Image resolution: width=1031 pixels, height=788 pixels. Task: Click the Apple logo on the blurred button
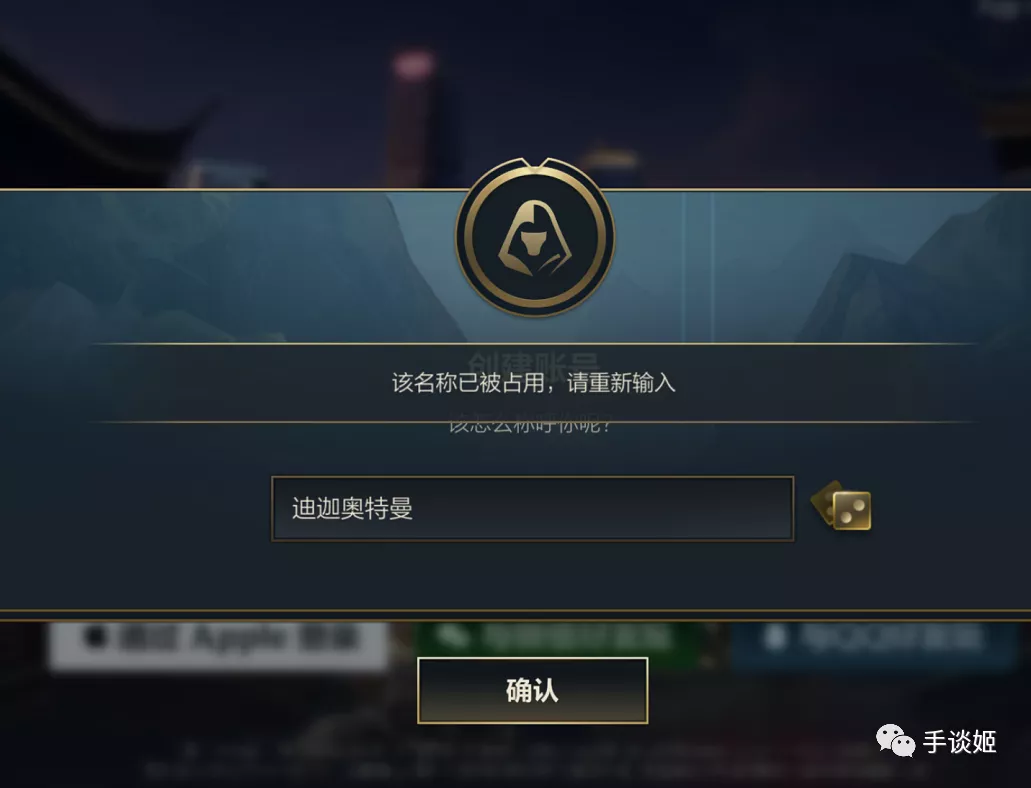tap(97, 637)
